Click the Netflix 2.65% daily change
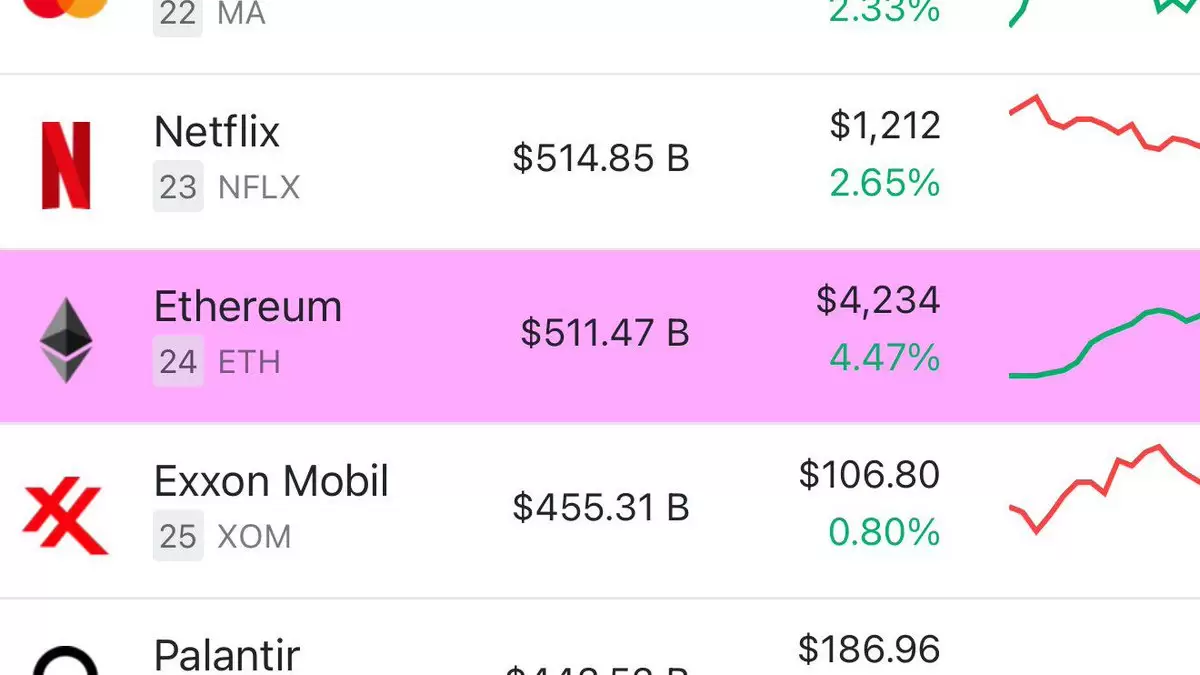The image size is (1200, 675). 884,183
